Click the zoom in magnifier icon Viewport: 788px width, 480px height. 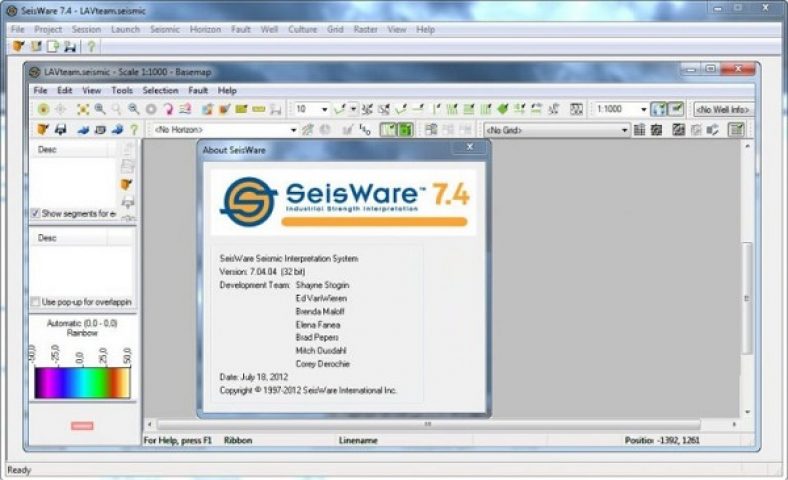(100, 109)
